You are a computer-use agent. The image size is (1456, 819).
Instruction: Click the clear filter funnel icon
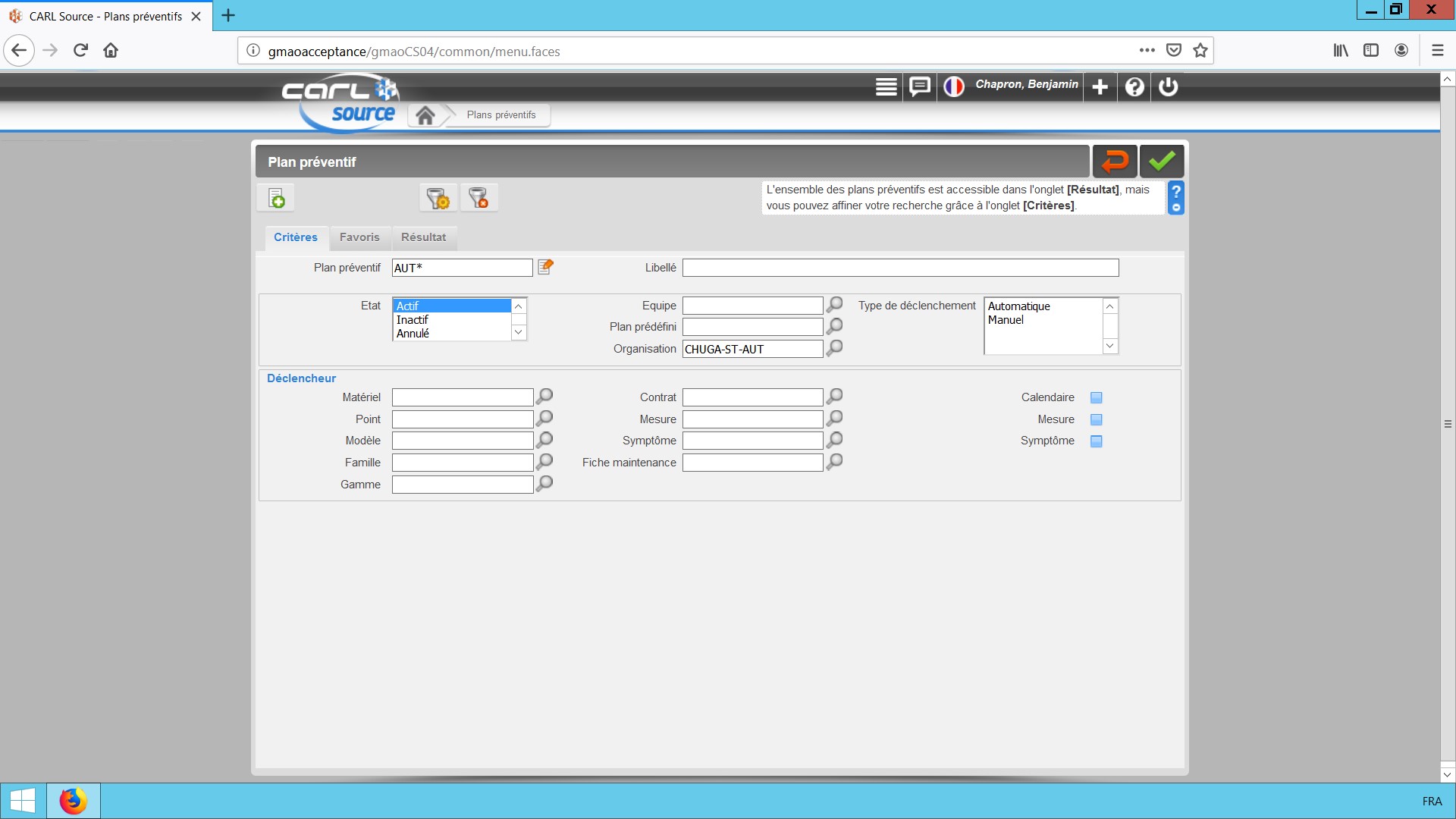[479, 199]
